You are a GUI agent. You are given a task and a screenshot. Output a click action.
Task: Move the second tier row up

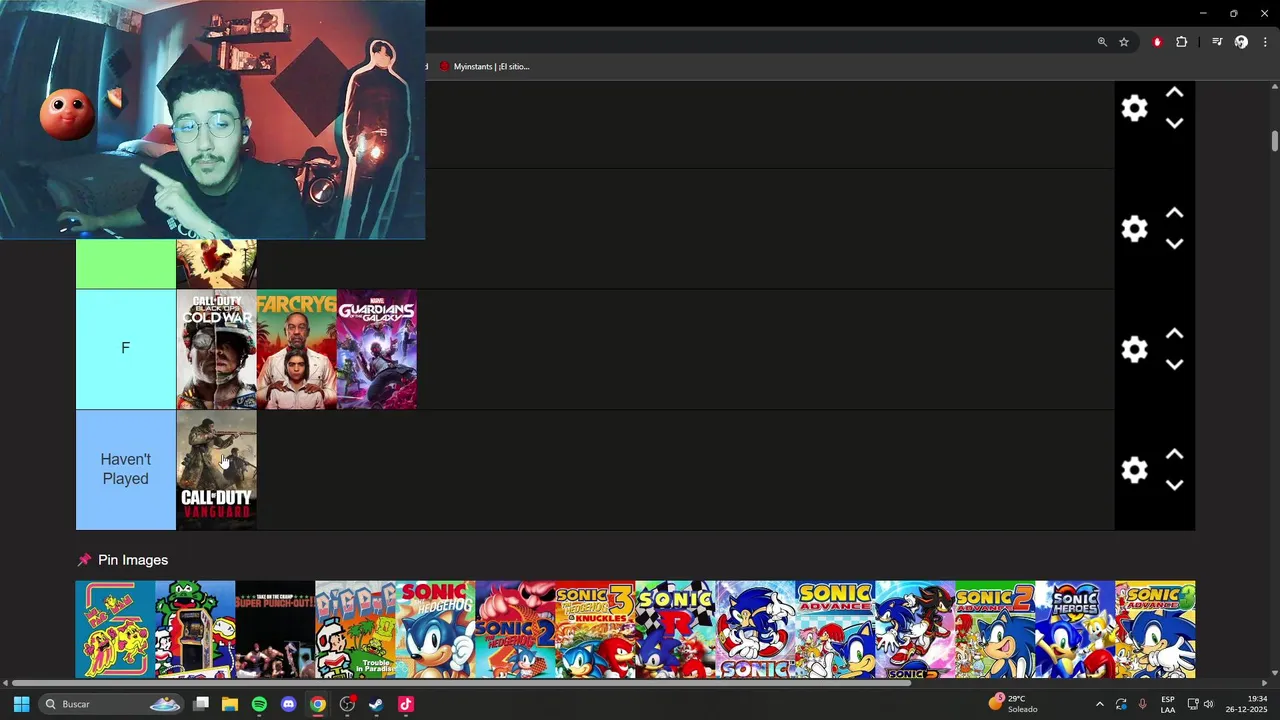click(1175, 213)
